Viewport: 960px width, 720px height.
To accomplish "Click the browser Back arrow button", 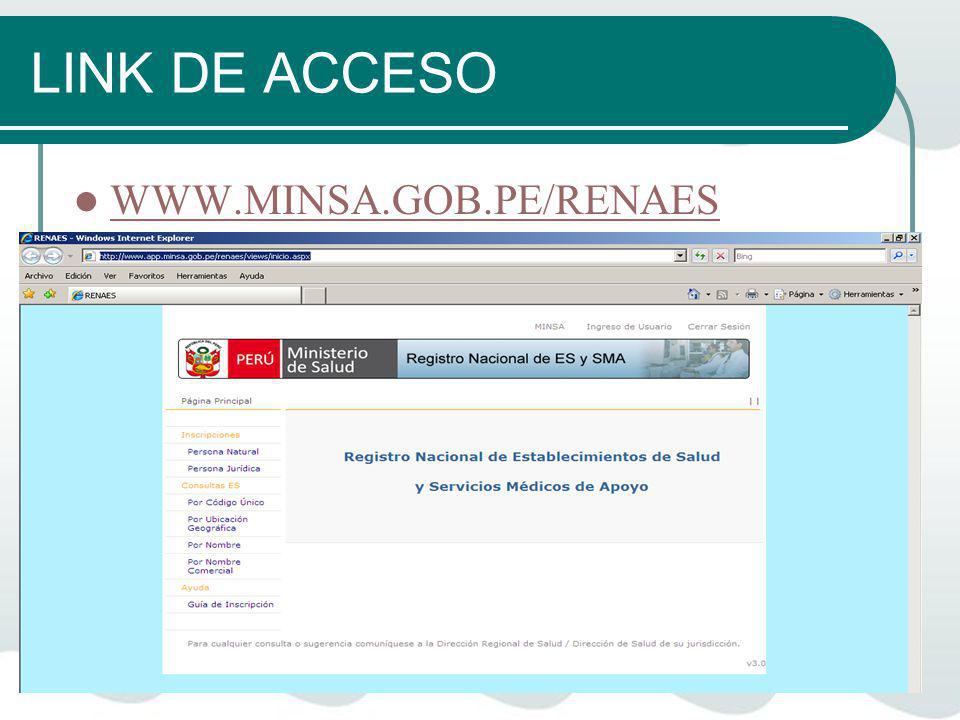I will point(31,256).
